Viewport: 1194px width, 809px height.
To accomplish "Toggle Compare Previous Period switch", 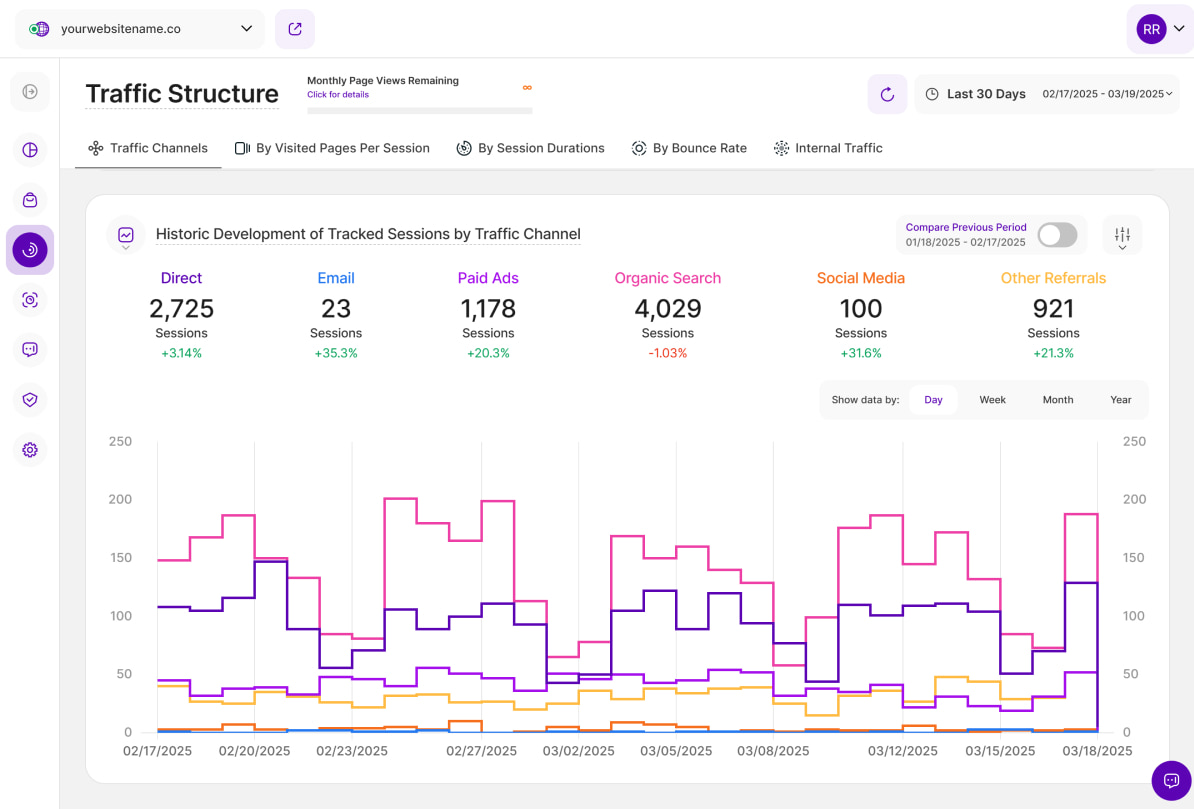I will (x=1057, y=235).
